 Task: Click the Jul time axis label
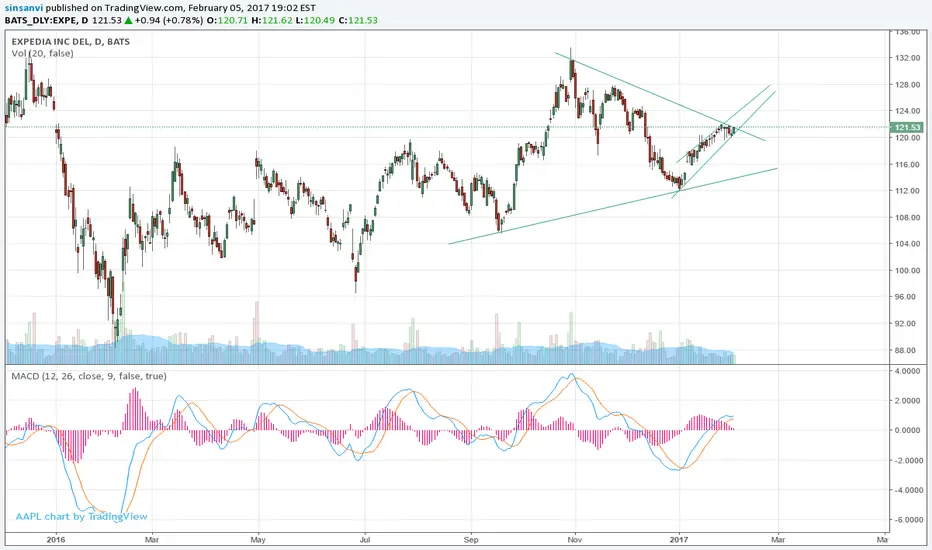[x=365, y=540]
